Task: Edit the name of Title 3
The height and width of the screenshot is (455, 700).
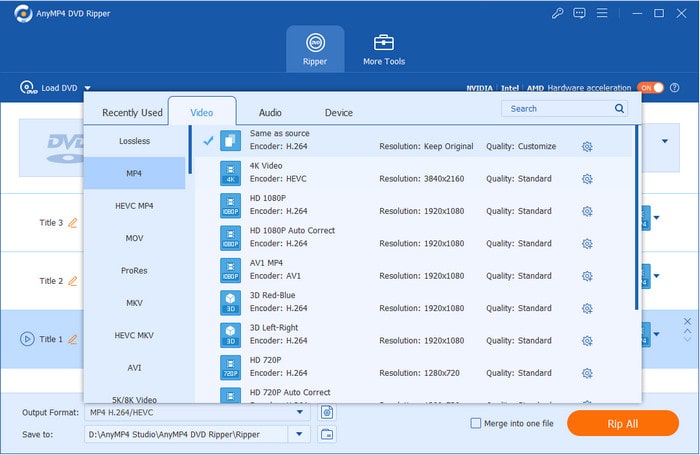Action: tap(72, 223)
